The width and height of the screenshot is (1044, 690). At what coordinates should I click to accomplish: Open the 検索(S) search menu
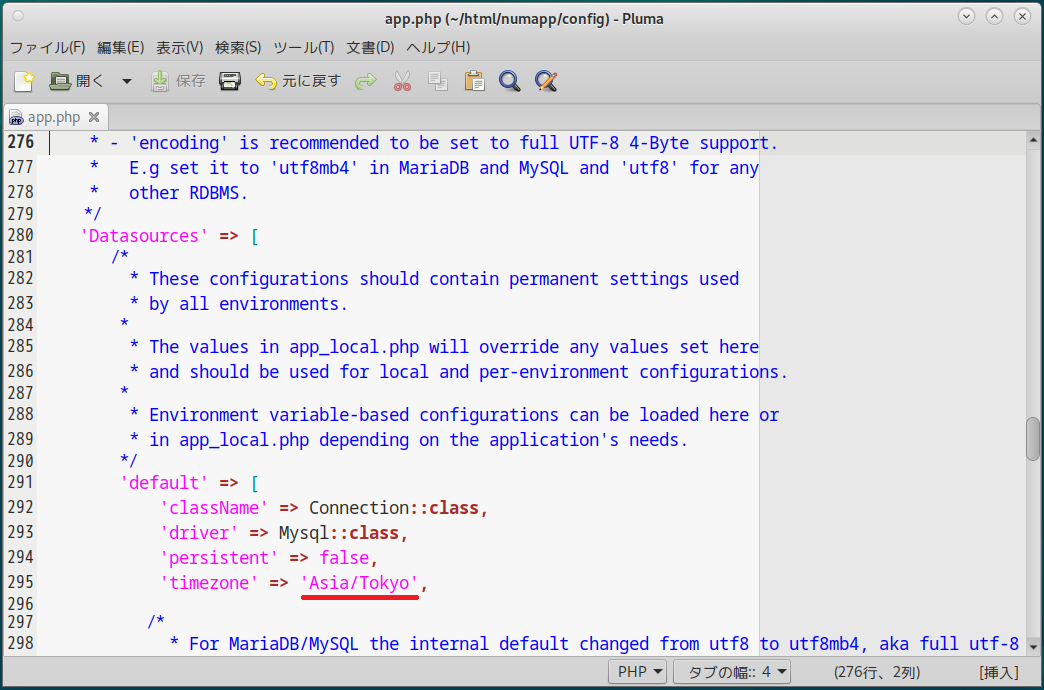pyautogui.click(x=238, y=47)
